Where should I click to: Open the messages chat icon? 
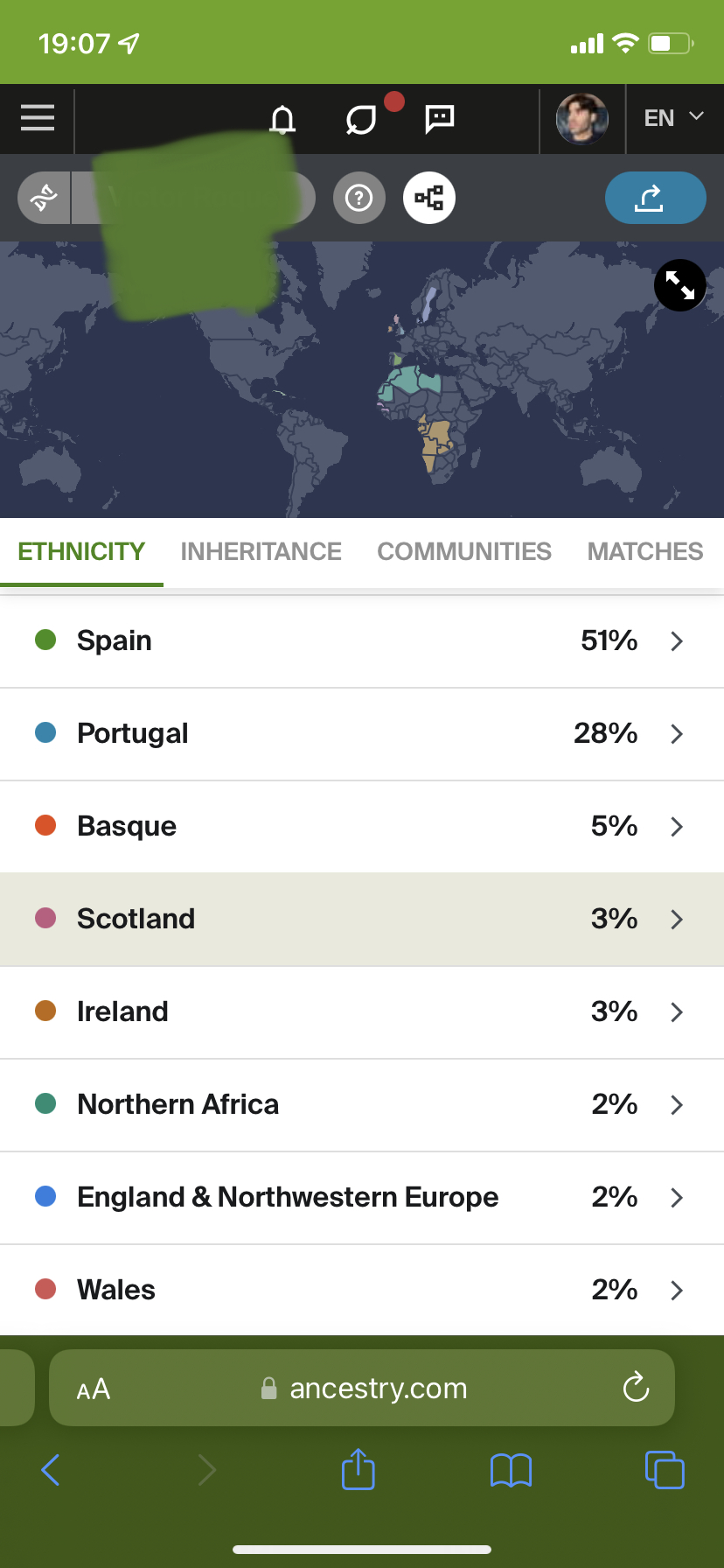pos(439,119)
